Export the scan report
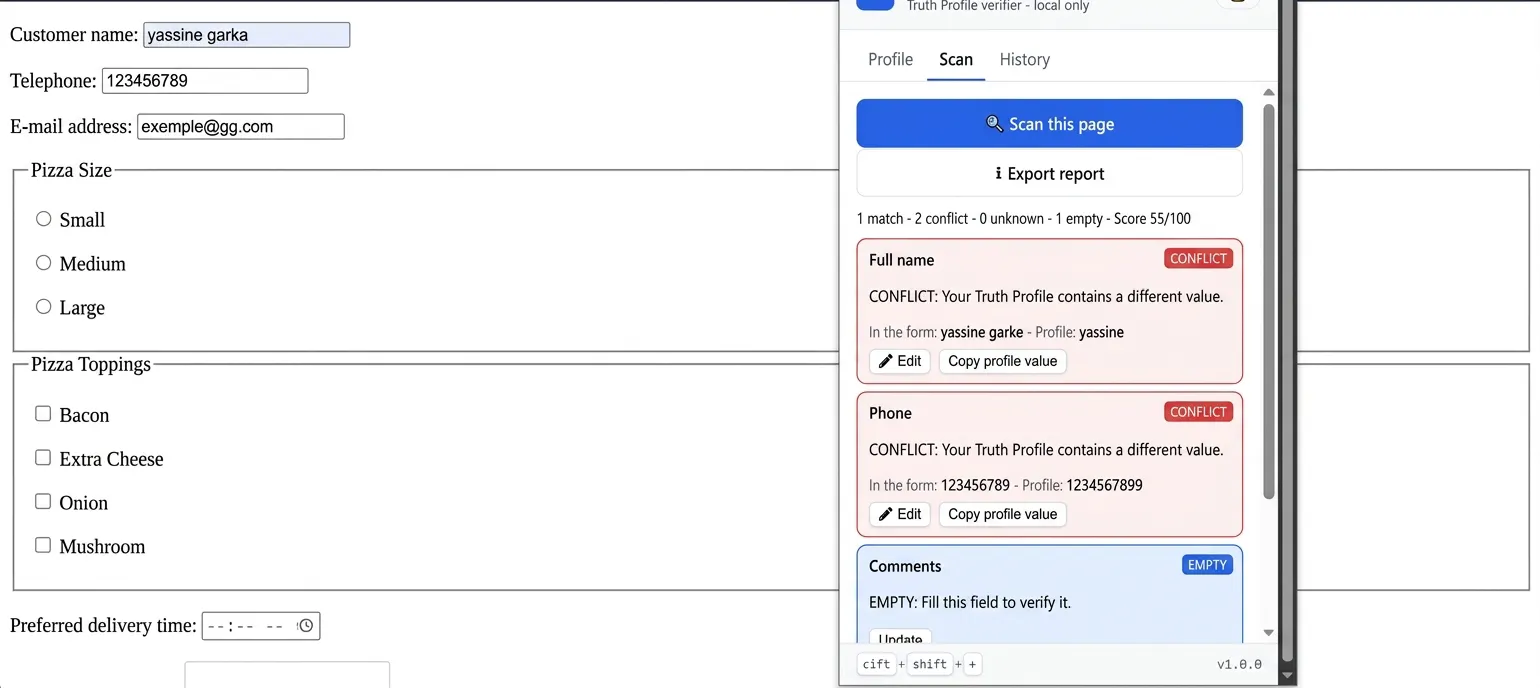The image size is (1540, 688). [1050, 174]
